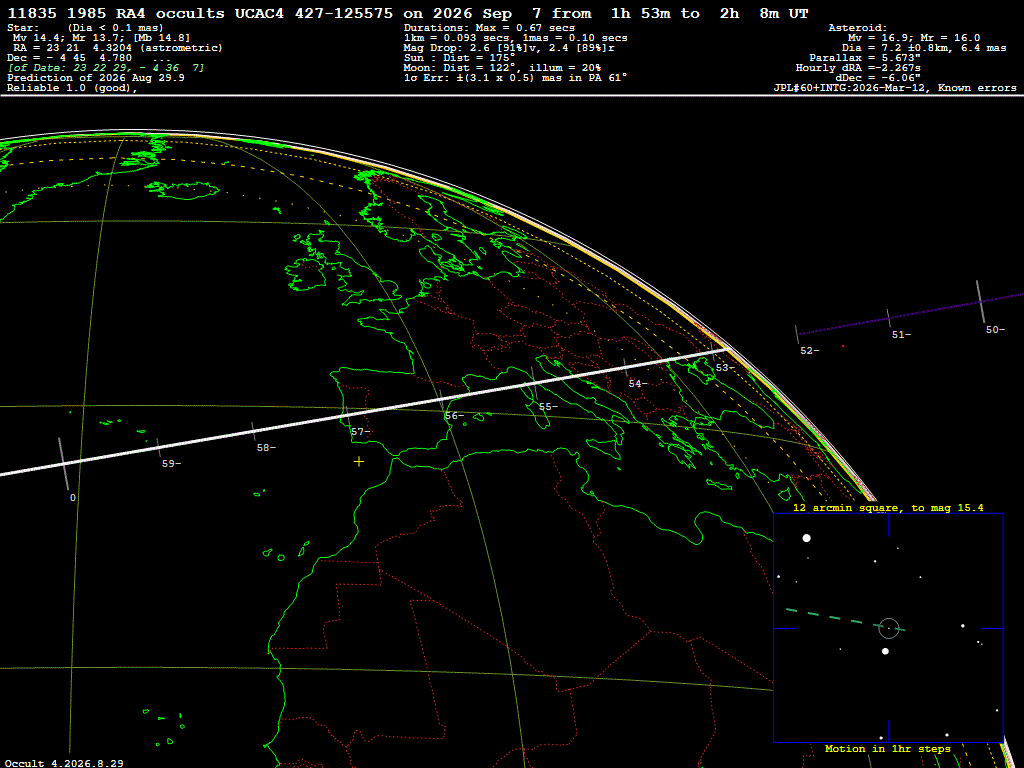Click the dashed asteroid motion line in chart

845,620
